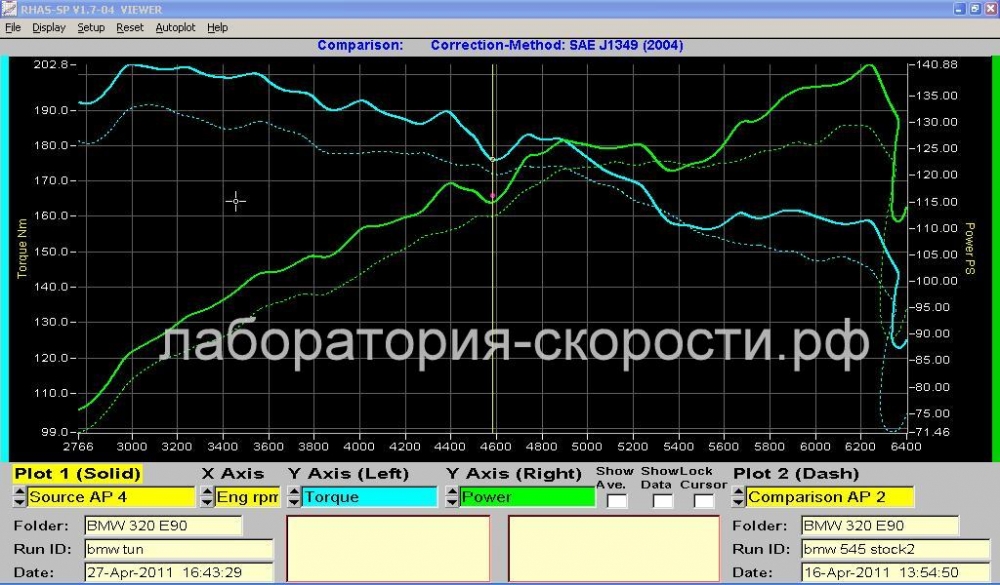Click the Comparison AP 2 spinner arrows
The width and height of the screenshot is (1000, 585).
click(x=738, y=497)
